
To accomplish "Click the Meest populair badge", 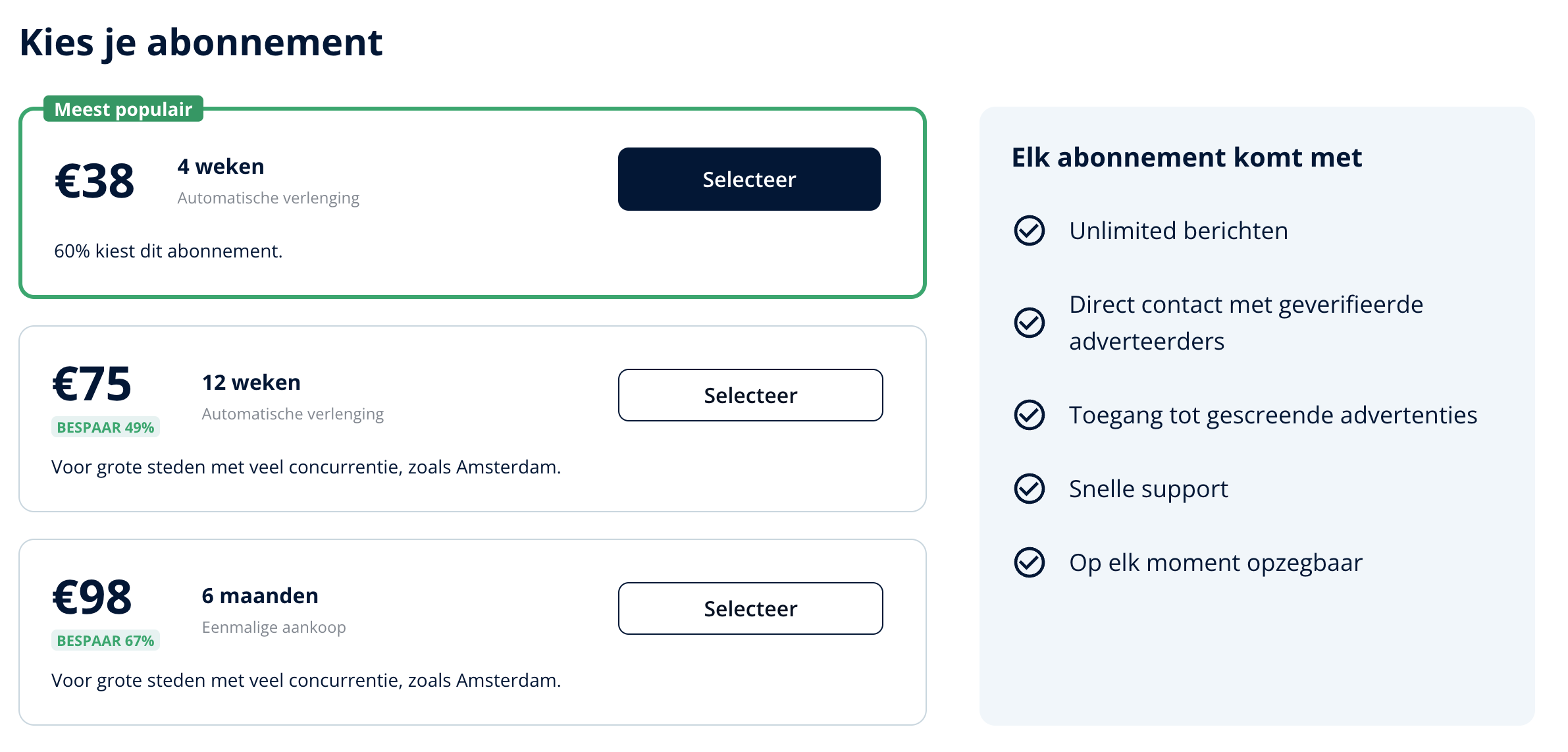I will point(123,109).
